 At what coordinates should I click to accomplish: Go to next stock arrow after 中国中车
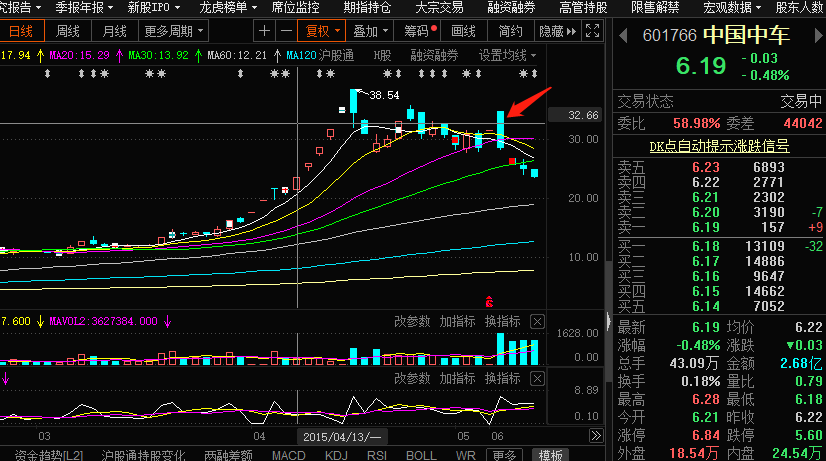pos(818,36)
